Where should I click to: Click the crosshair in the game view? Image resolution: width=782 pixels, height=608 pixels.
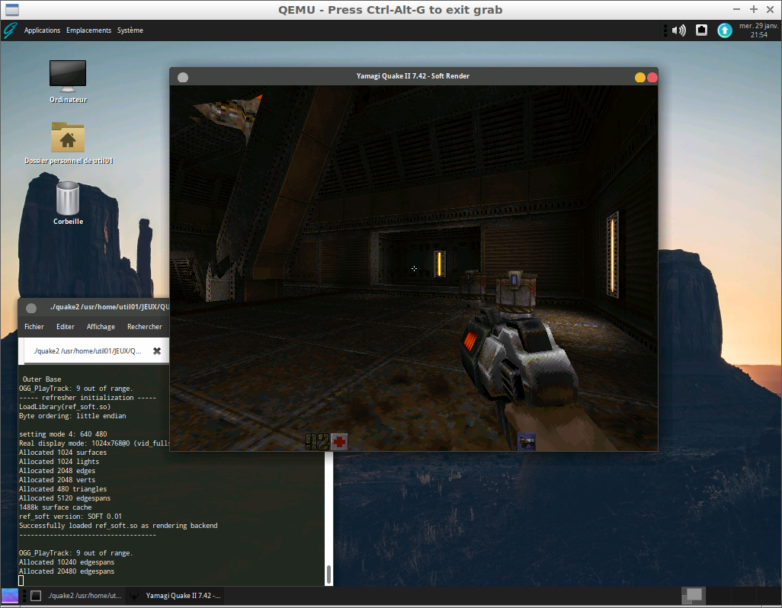coord(414,268)
